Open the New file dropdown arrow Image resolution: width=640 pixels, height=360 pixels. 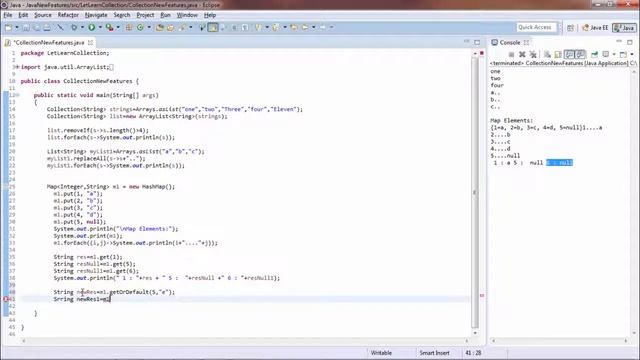click(17, 27)
